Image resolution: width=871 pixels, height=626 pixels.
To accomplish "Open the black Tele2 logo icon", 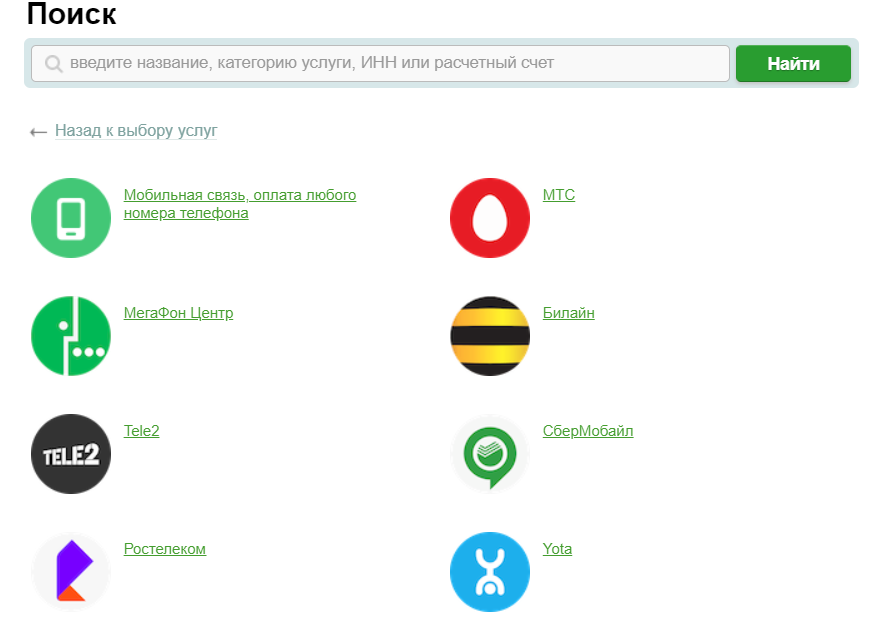I will point(71,454).
